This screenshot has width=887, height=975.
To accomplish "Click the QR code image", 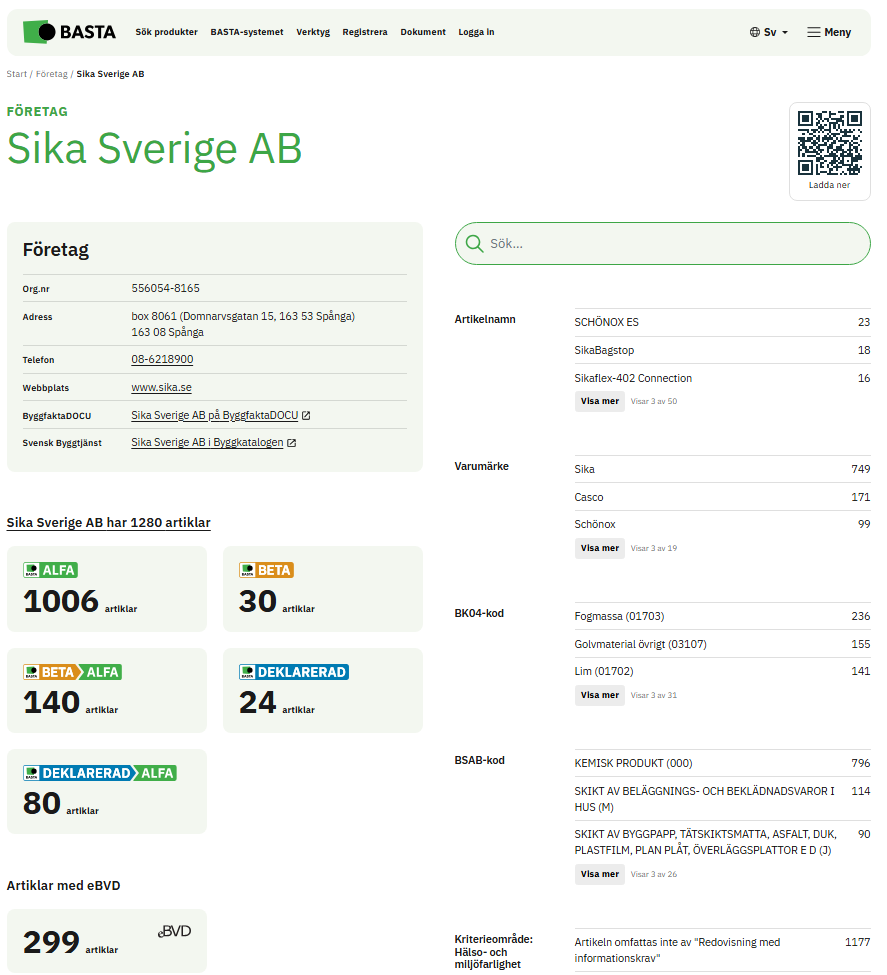I will point(829,142).
